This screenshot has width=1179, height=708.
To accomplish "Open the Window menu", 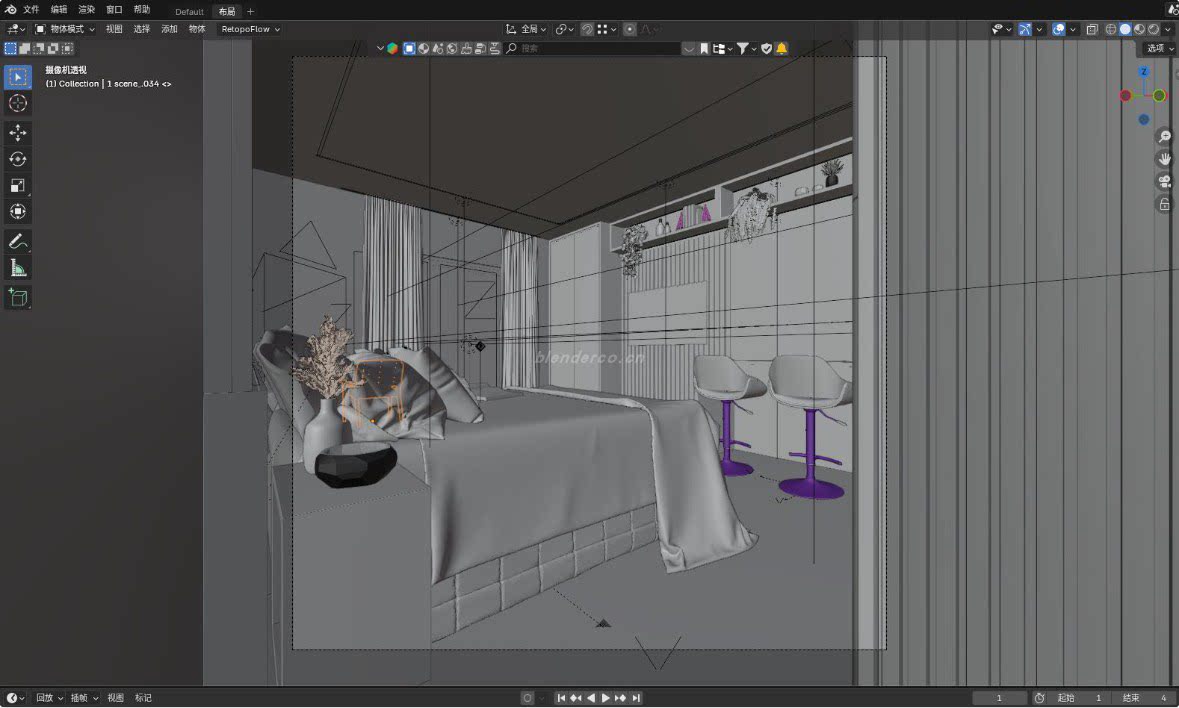I will 114,10.
